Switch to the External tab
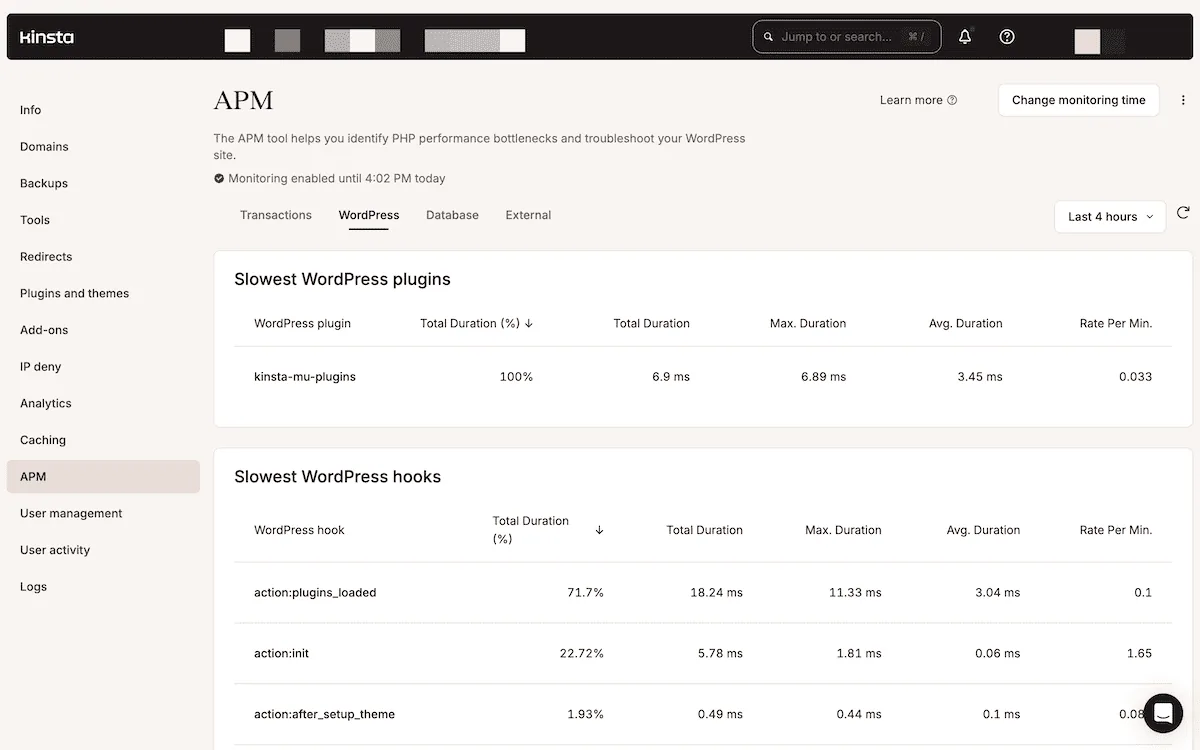 click(x=528, y=214)
